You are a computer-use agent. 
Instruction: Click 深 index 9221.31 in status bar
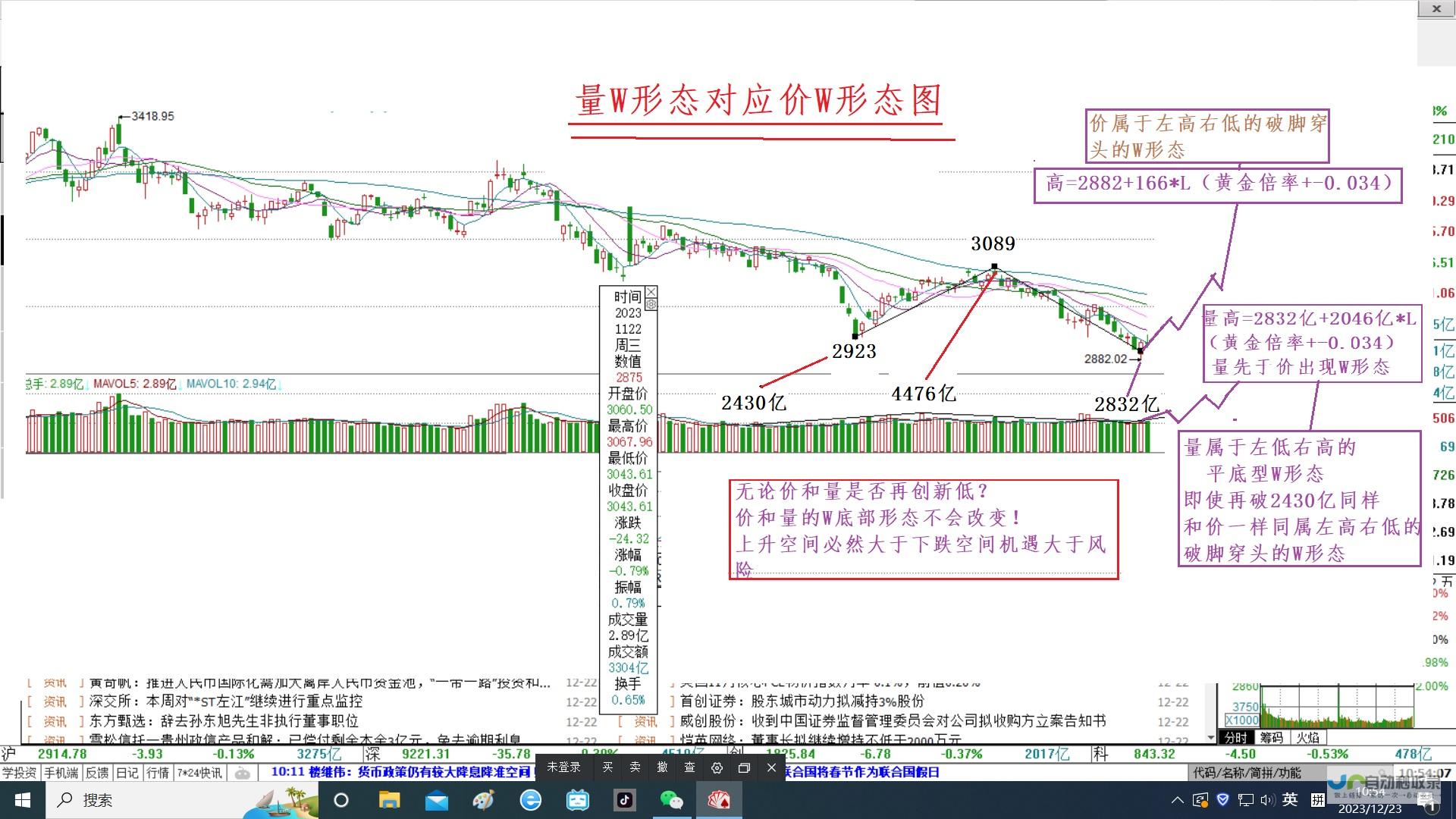425,754
